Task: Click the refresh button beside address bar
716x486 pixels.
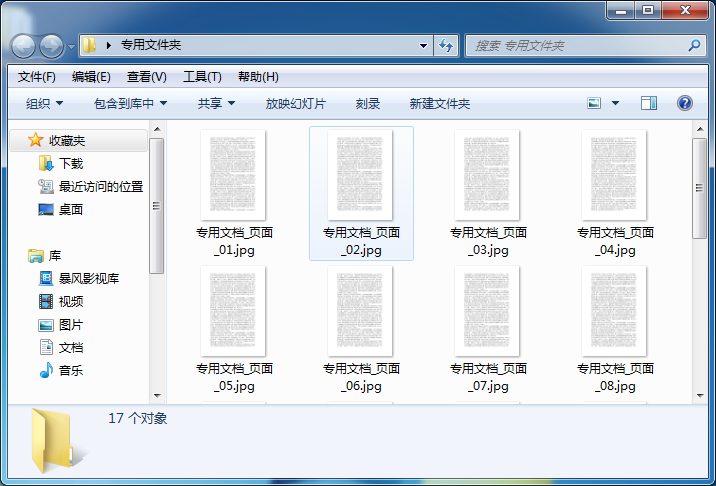Action: click(446, 45)
